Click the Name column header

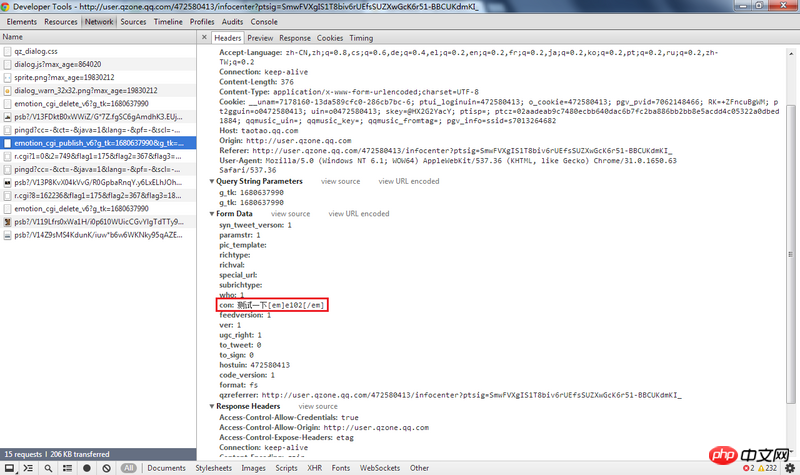pos(98,37)
